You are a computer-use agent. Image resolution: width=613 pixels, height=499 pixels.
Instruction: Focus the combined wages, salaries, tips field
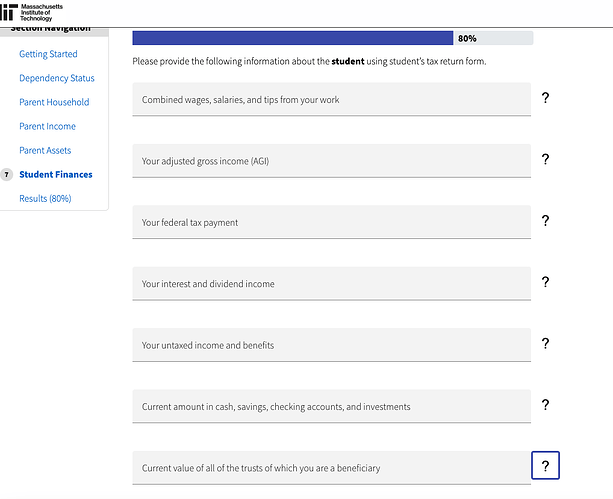coord(331,99)
